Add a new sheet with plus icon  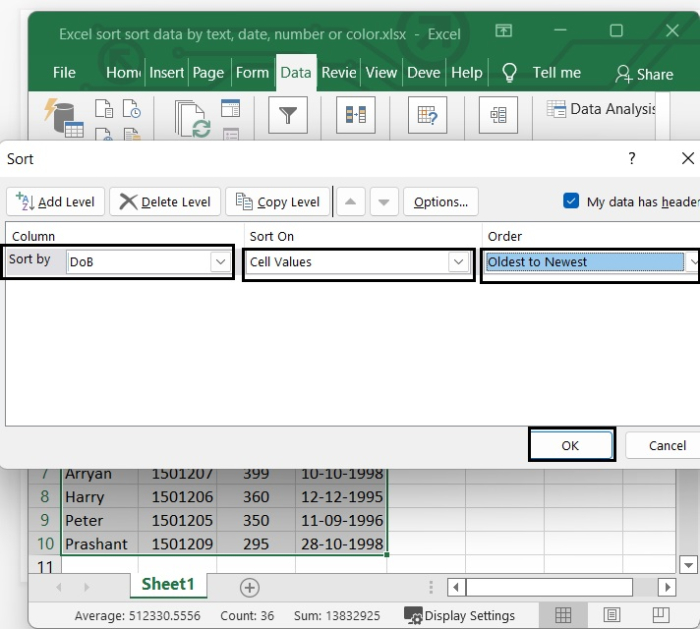point(249,587)
